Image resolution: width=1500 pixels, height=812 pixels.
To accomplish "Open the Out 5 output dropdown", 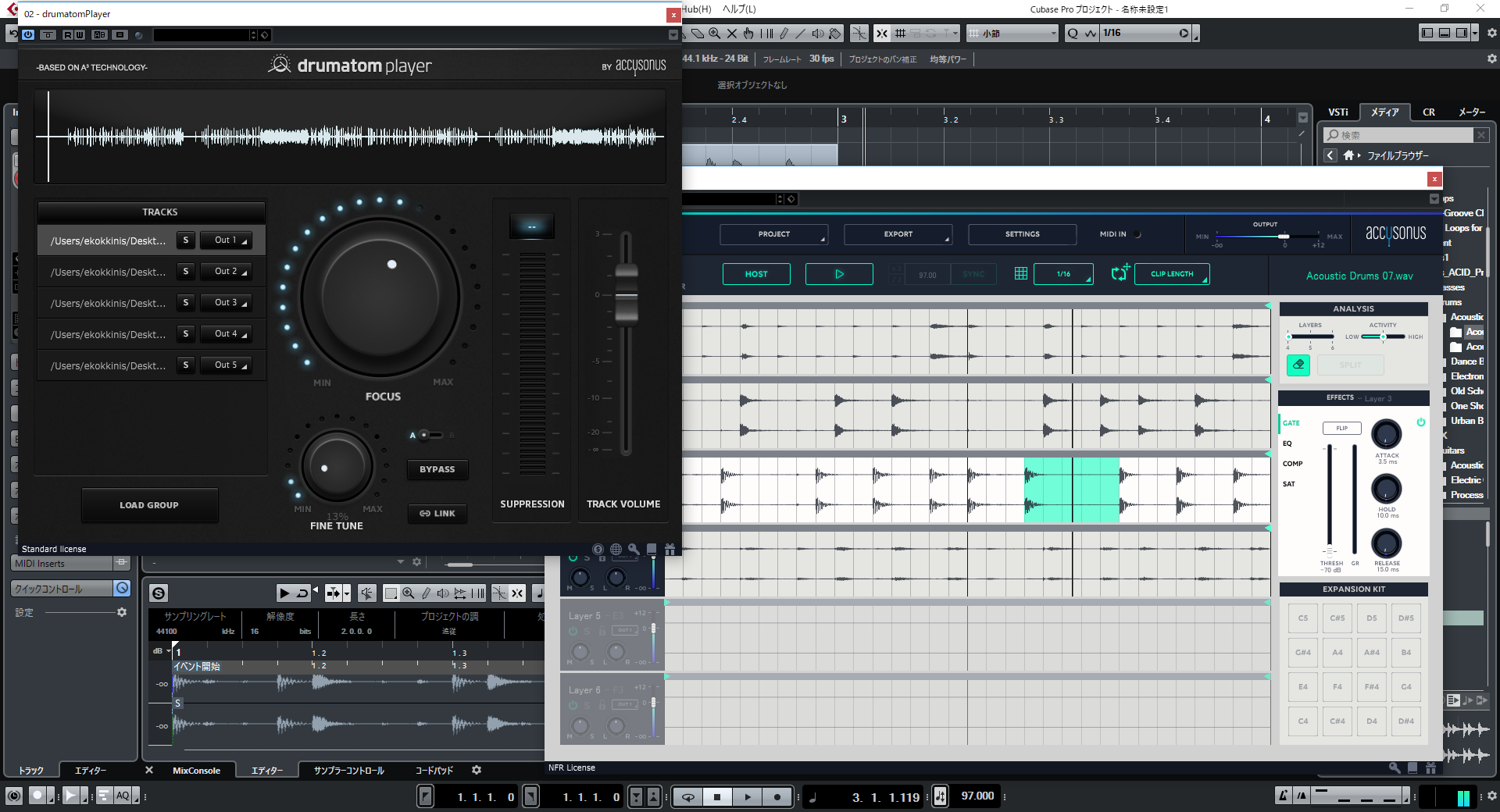I will click(226, 365).
